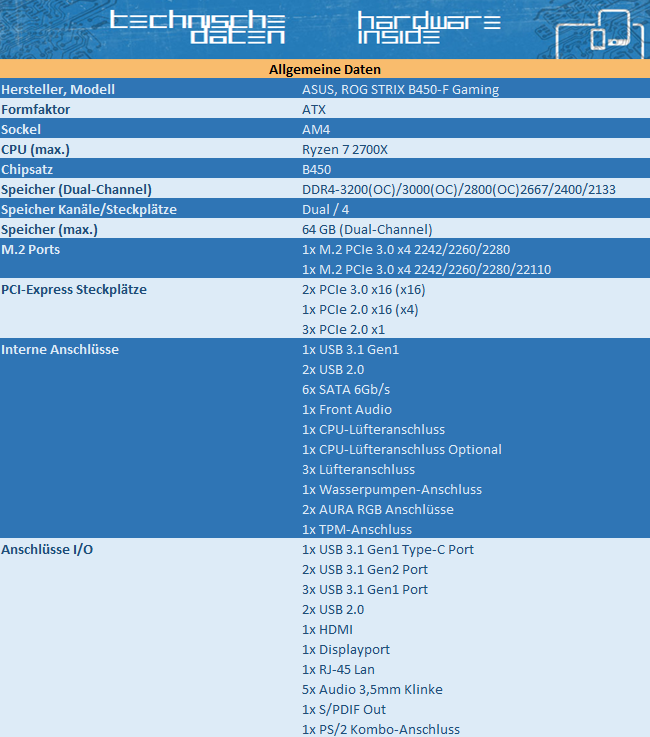
Task: Select the DDR4-3200(OC) memory speeds cell
Action: click(458, 189)
